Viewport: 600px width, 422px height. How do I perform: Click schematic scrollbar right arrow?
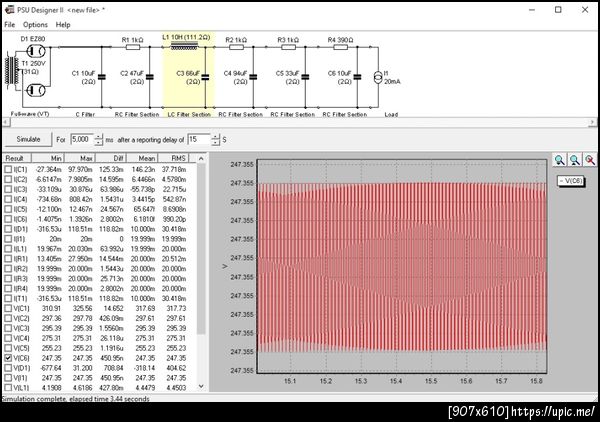point(592,122)
